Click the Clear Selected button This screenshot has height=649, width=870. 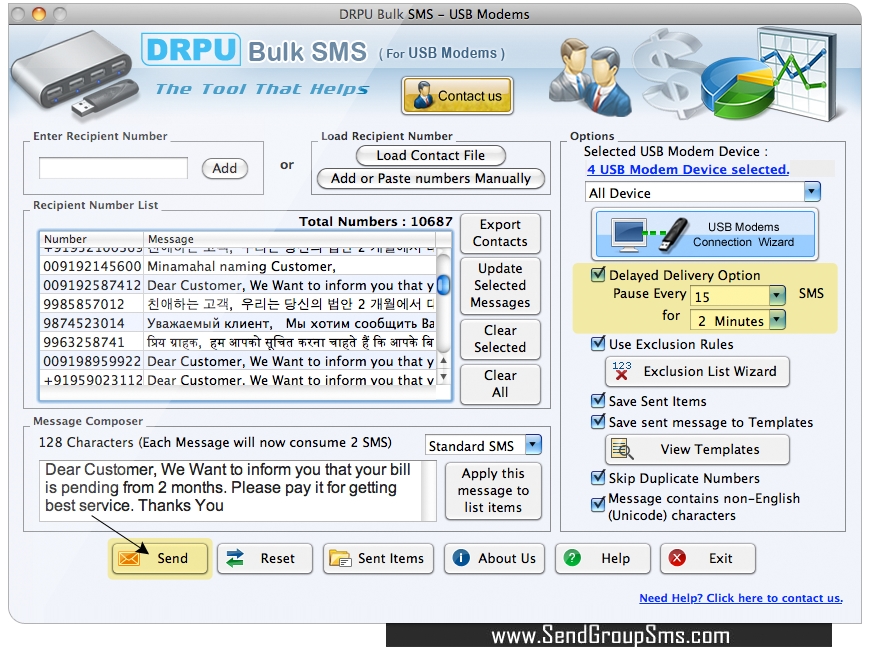tap(500, 339)
